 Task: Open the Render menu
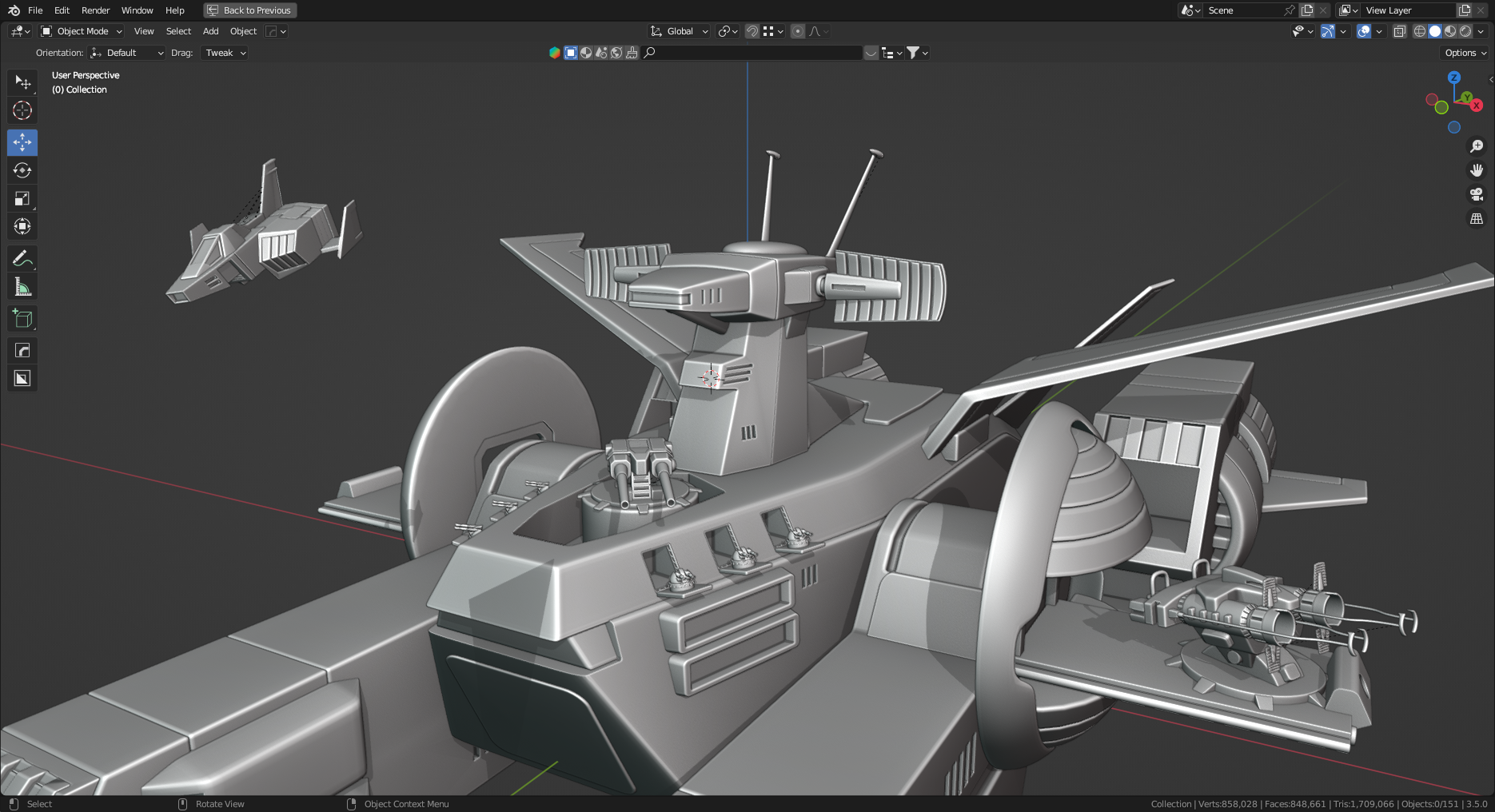pos(95,10)
